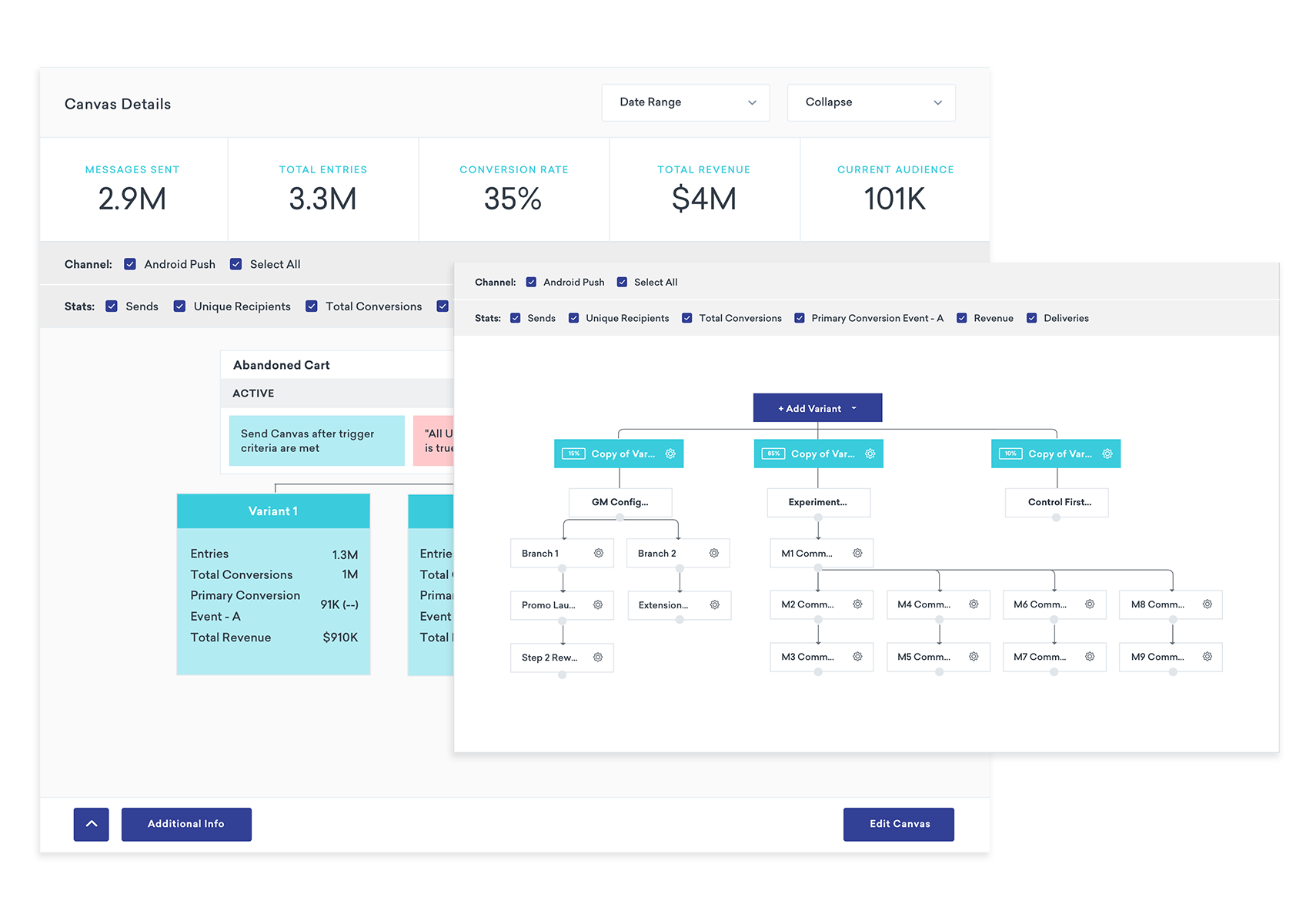
Task: Toggle the Deliveries stats checkbox
Action: [x=1032, y=318]
